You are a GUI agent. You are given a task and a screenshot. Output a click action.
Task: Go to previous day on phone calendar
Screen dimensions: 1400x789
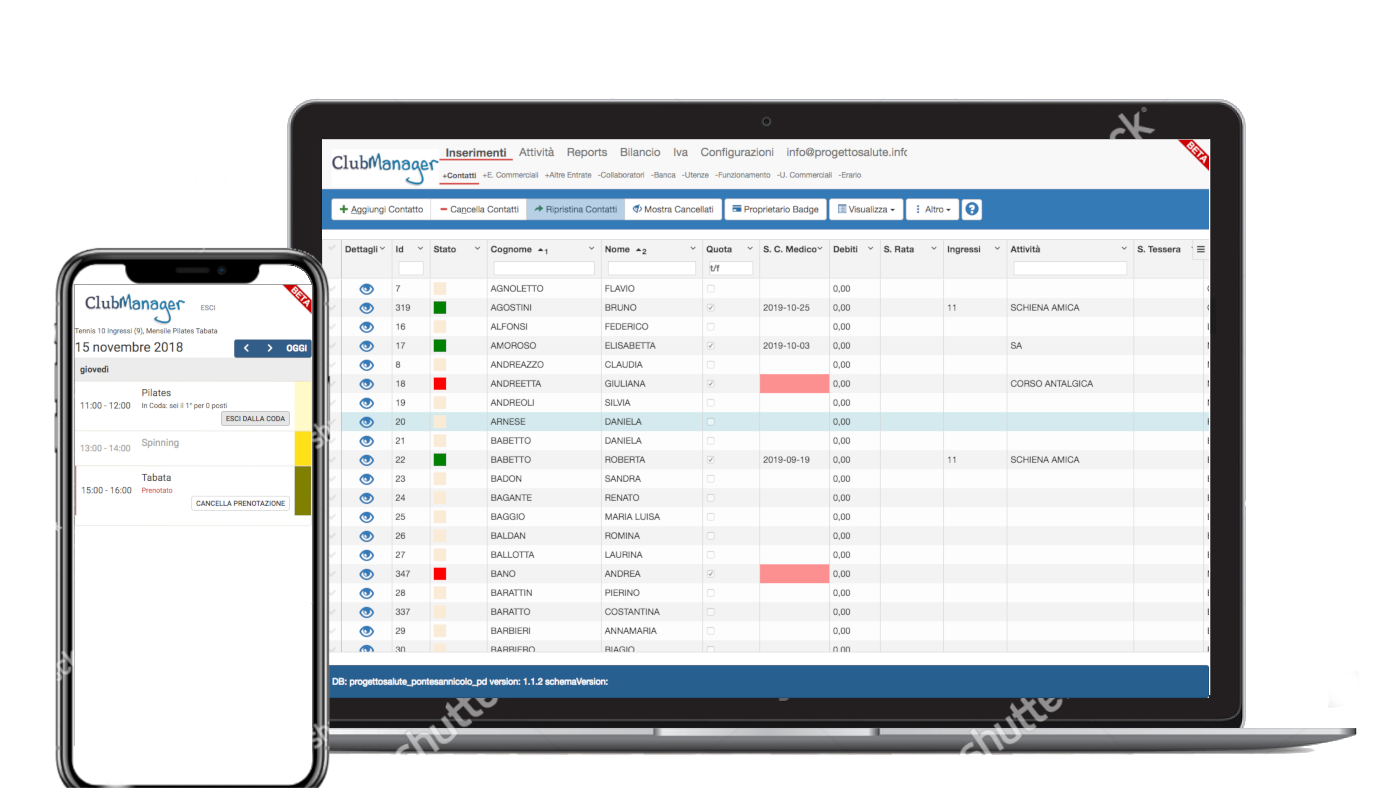click(x=247, y=348)
